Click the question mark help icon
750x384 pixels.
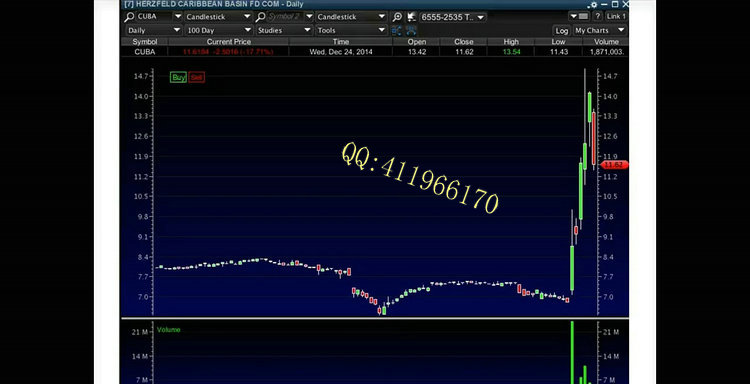(x=598, y=16)
